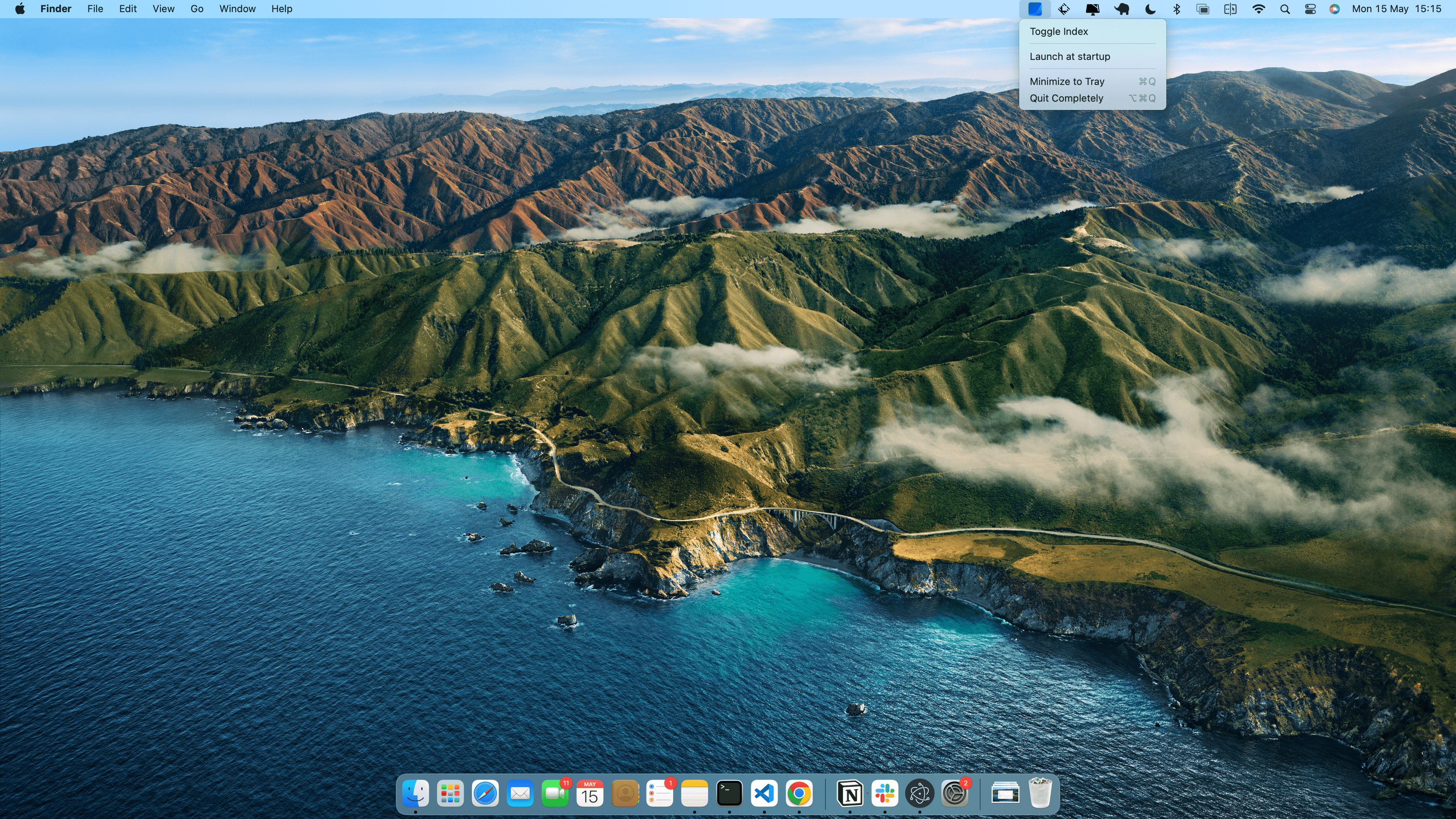Screen dimensions: 1456x819
Task: Click Launch at startup option
Action: (x=1070, y=56)
